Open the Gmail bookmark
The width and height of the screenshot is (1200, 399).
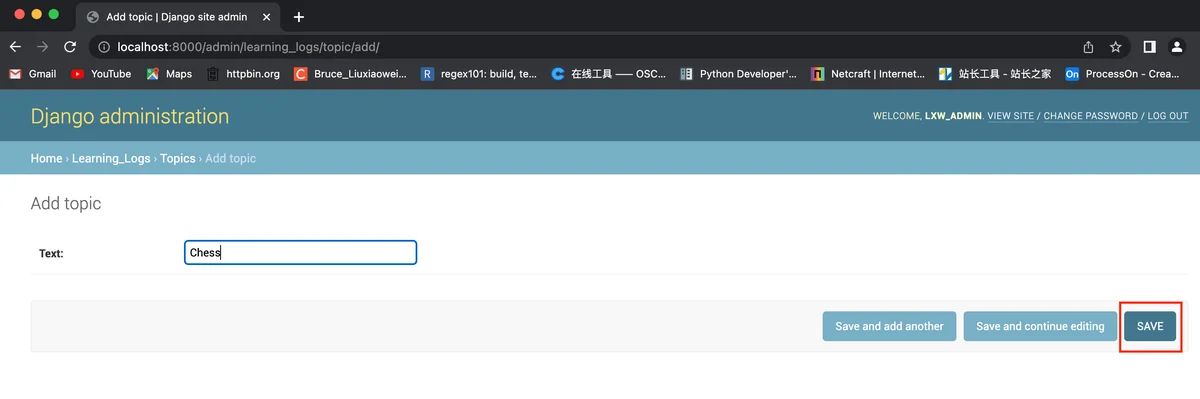32,74
